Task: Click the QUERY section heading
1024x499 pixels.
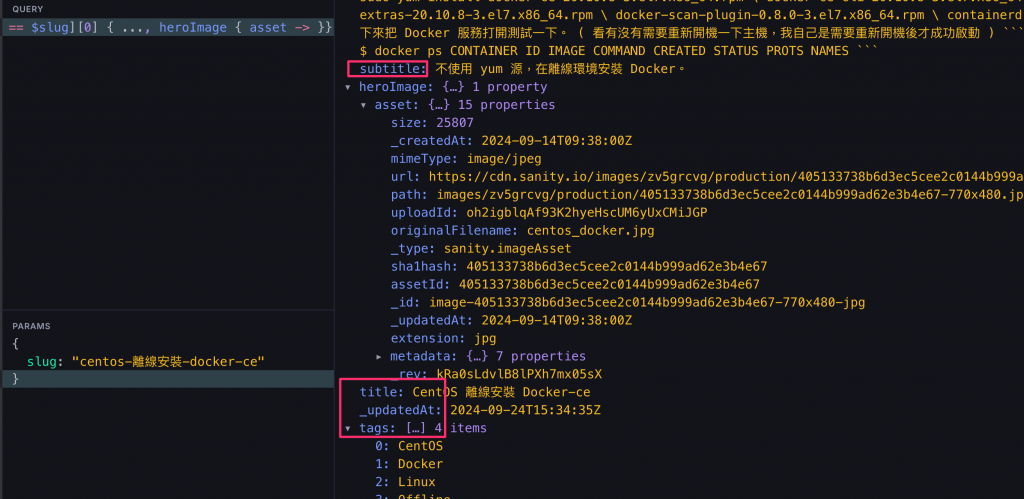Action: click(27, 9)
